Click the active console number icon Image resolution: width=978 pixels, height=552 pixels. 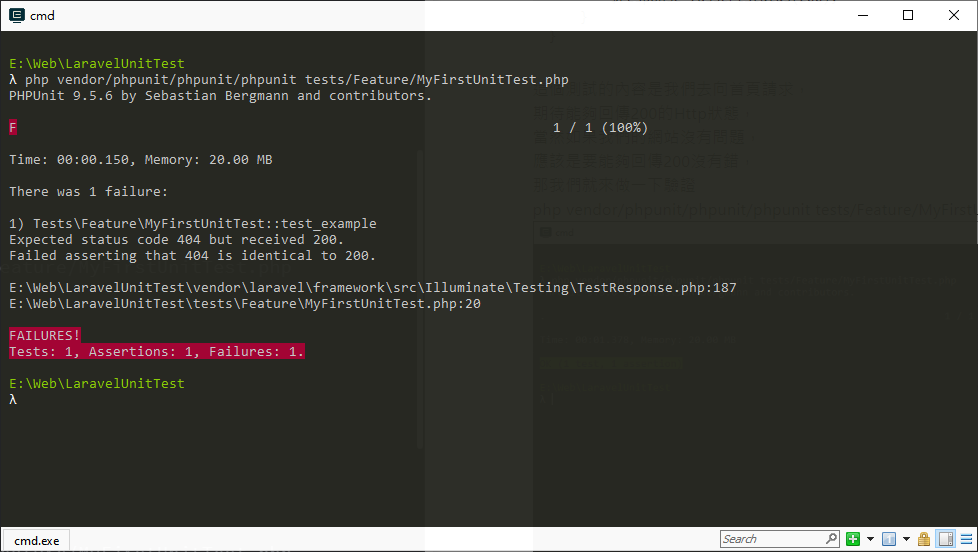889,539
